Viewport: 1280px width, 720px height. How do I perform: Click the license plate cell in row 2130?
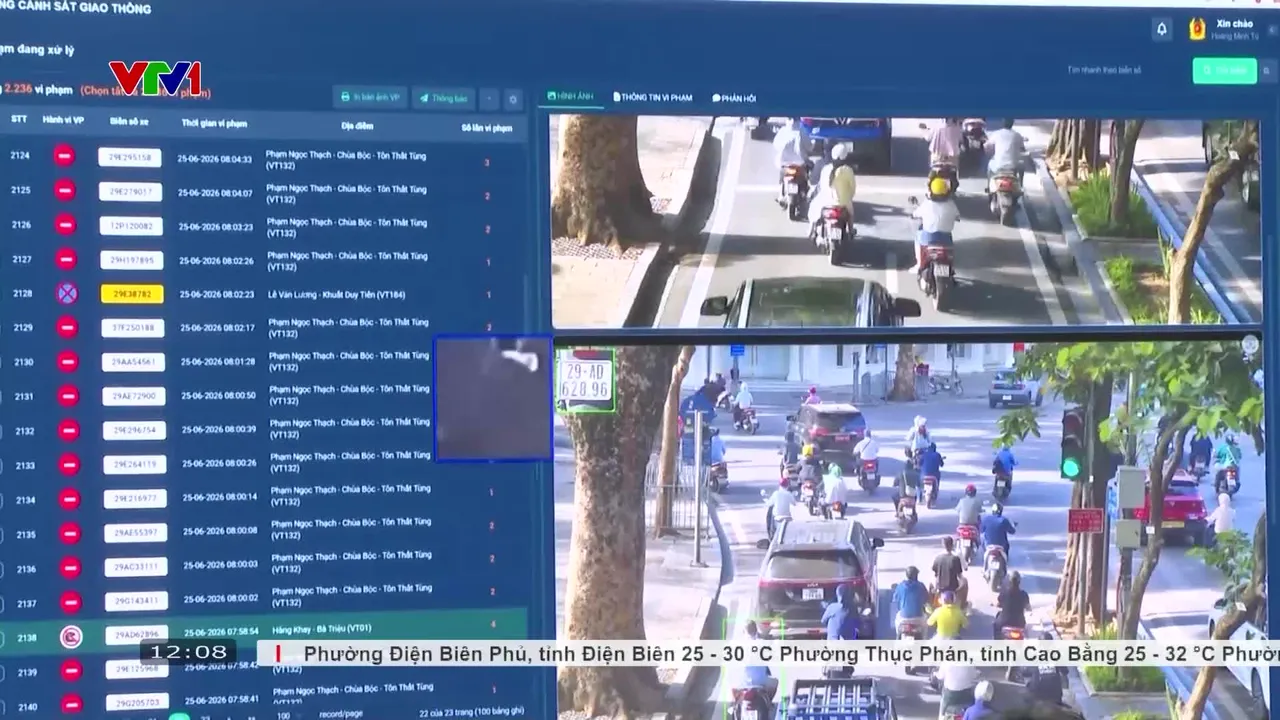pos(133,362)
